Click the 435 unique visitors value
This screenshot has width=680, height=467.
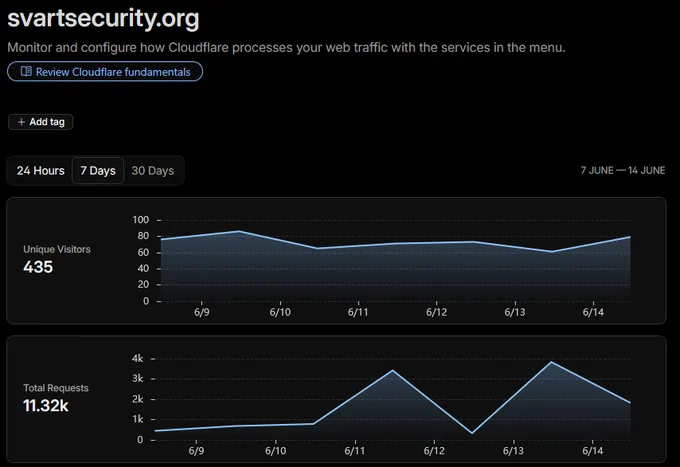38,267
